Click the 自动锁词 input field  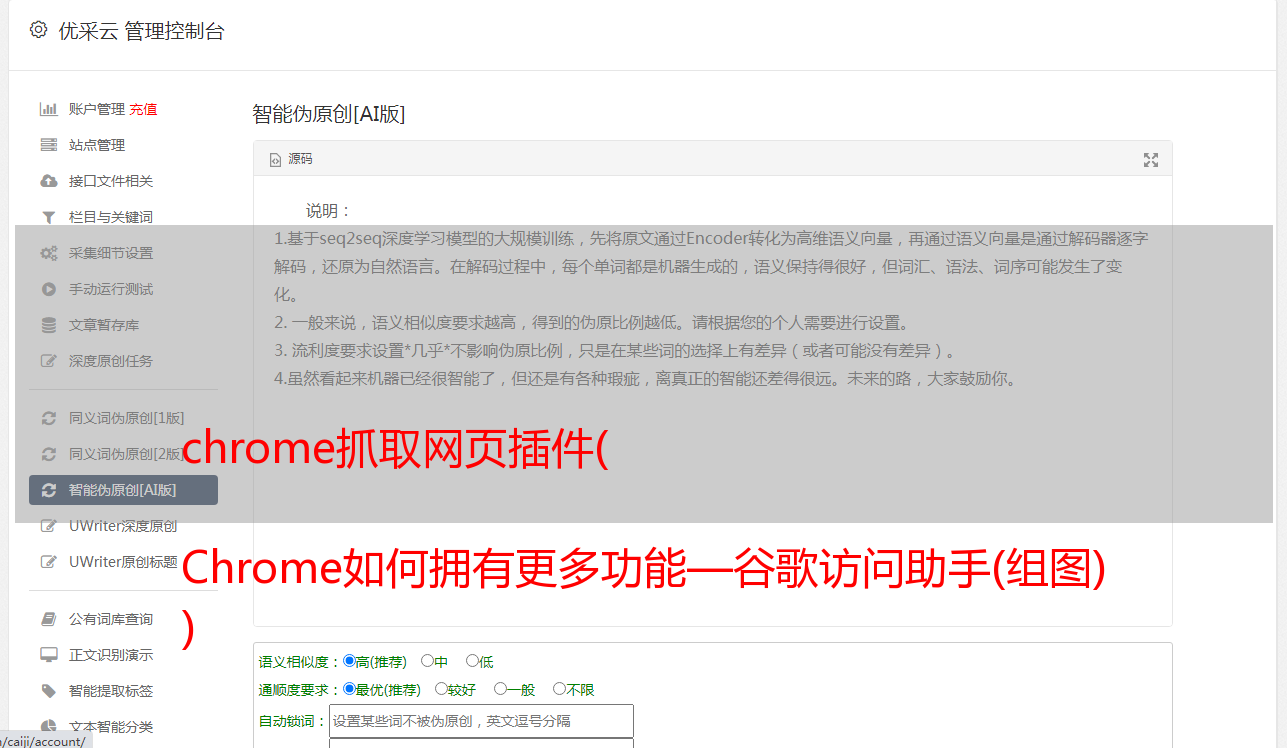(481, 721)
